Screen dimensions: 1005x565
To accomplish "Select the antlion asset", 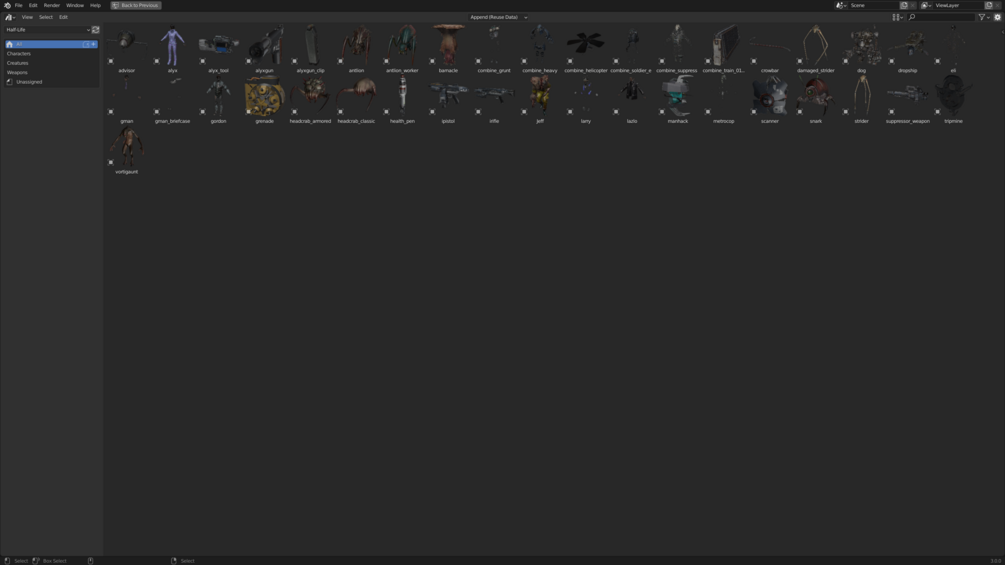I will click(356, 49).
